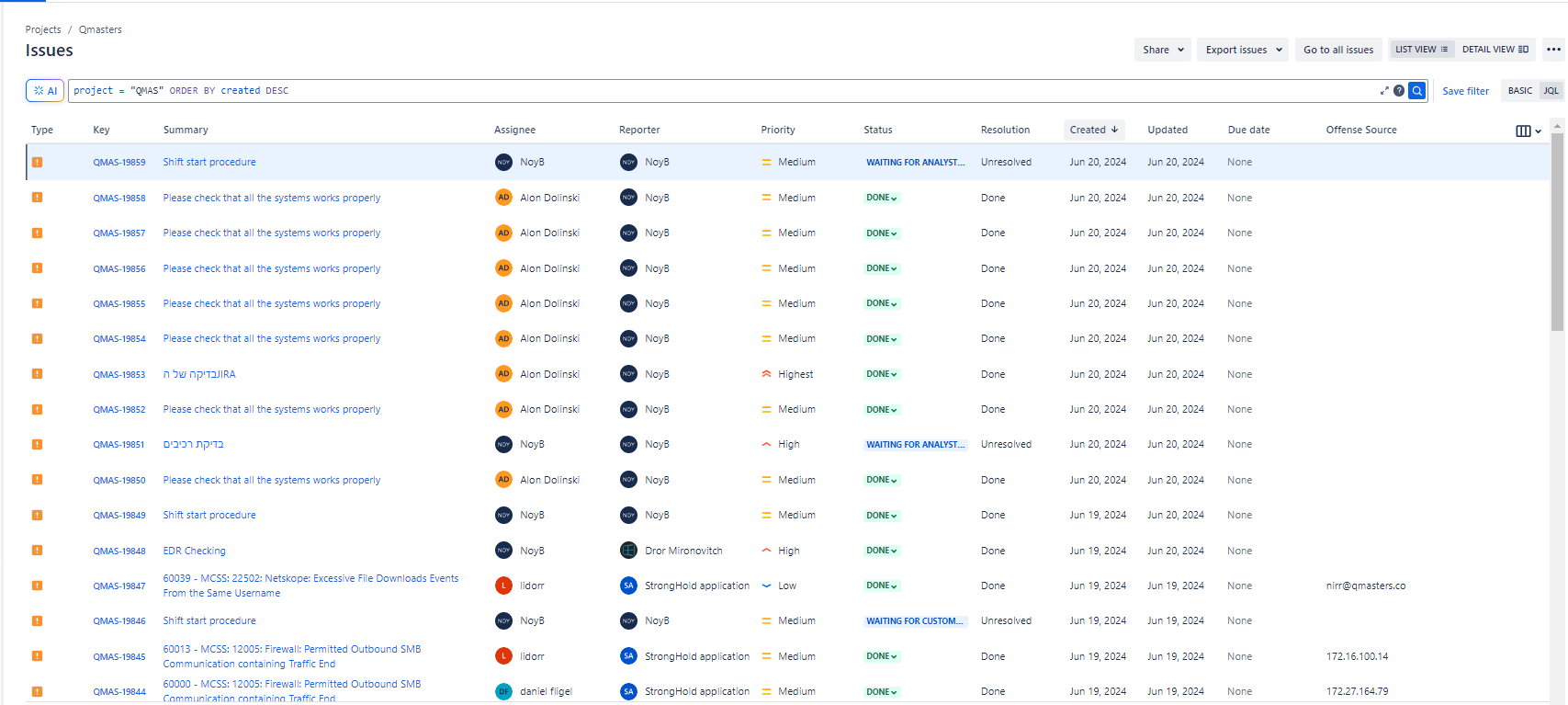Open the Qmasters breadcrumb link
The height and width of the screenshot is (705, 1568).
click(x=100, y=29)
